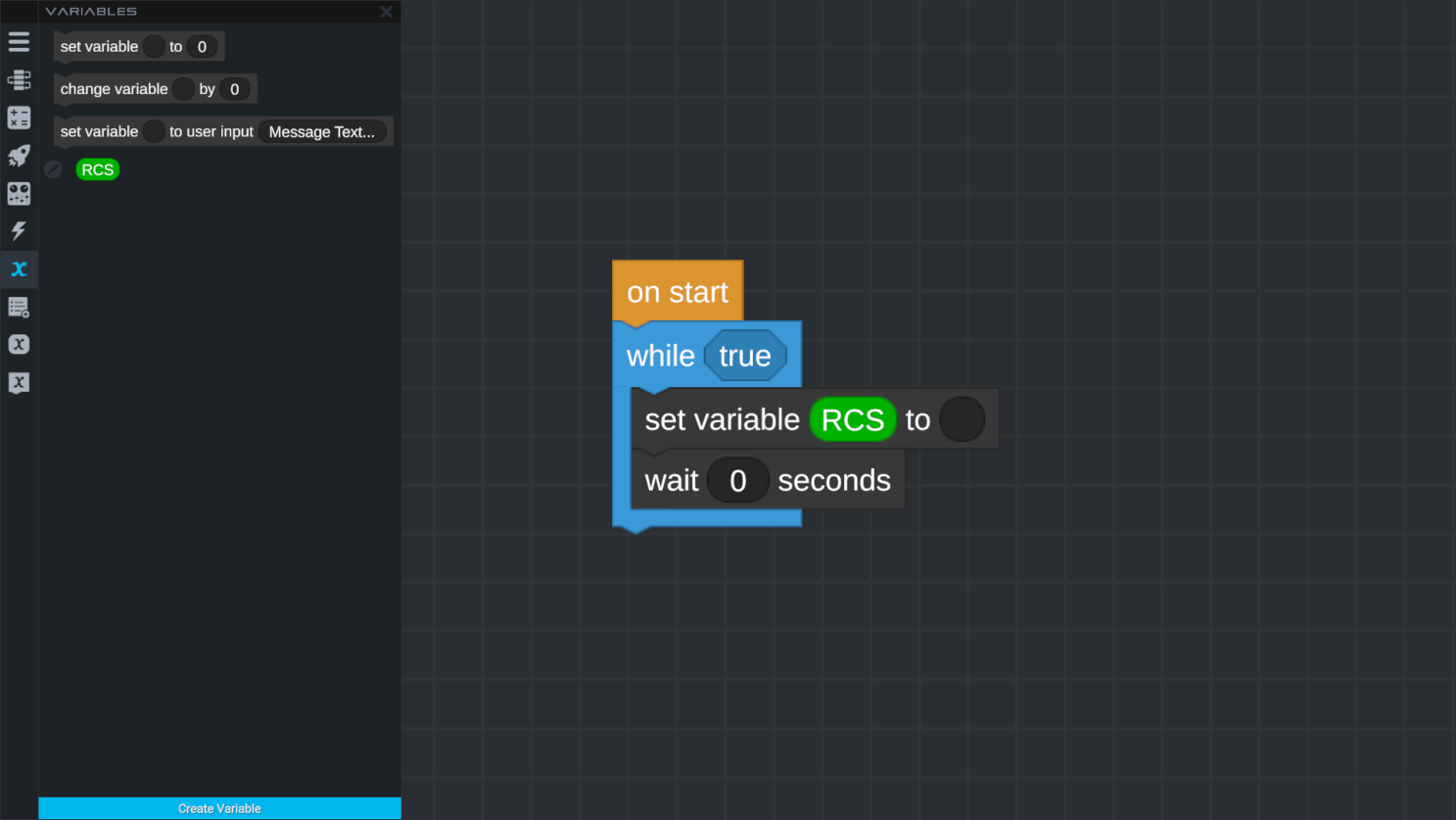1456x820 pixels.
Task: Open the Custom Instructions category icon
Action: click(19, 382)
